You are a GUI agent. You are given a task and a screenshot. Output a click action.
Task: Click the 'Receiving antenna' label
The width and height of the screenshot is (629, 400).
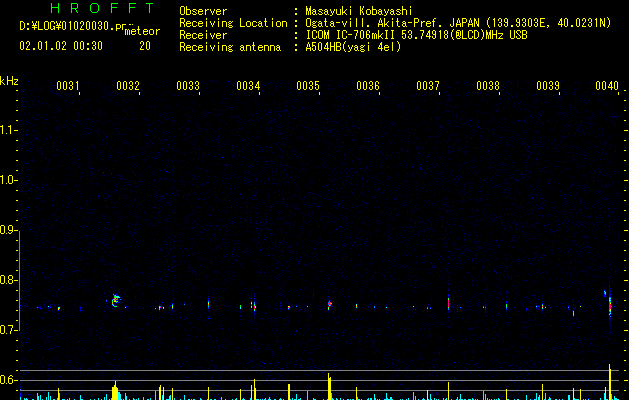coord(230,47)
